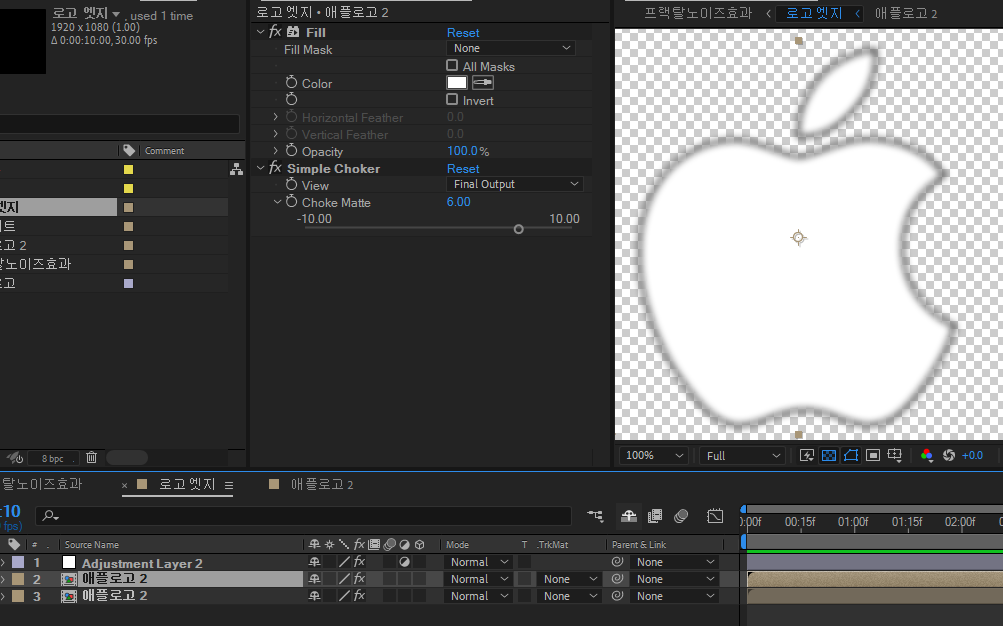Expand the Opacity property

(276, 150)
